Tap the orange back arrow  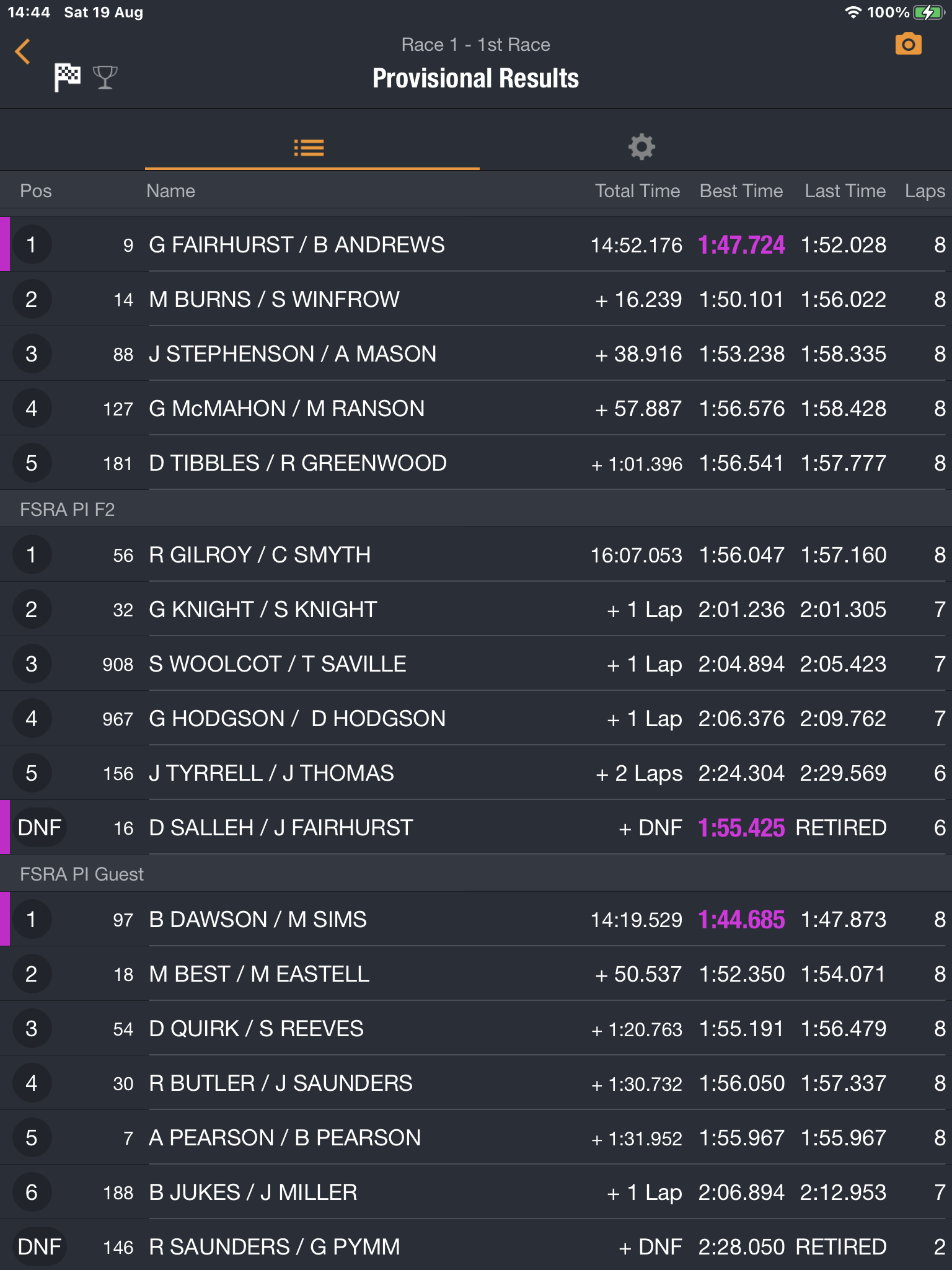point(23,51)
